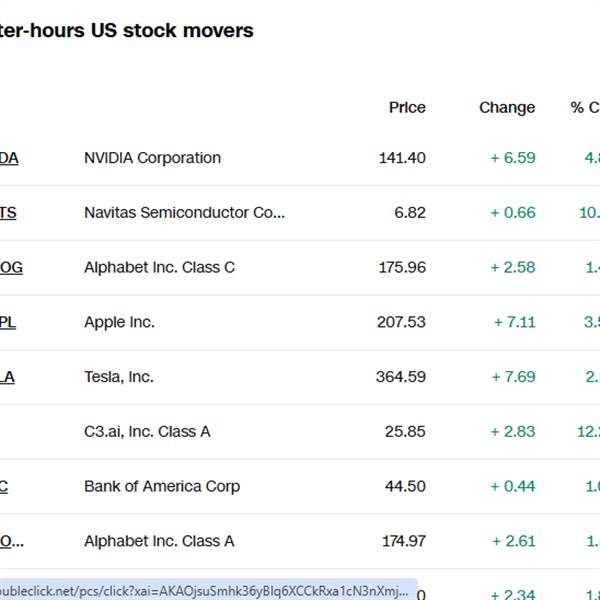Click the Change column header
This screenshot has height=600, width=600.
point(507,108)
